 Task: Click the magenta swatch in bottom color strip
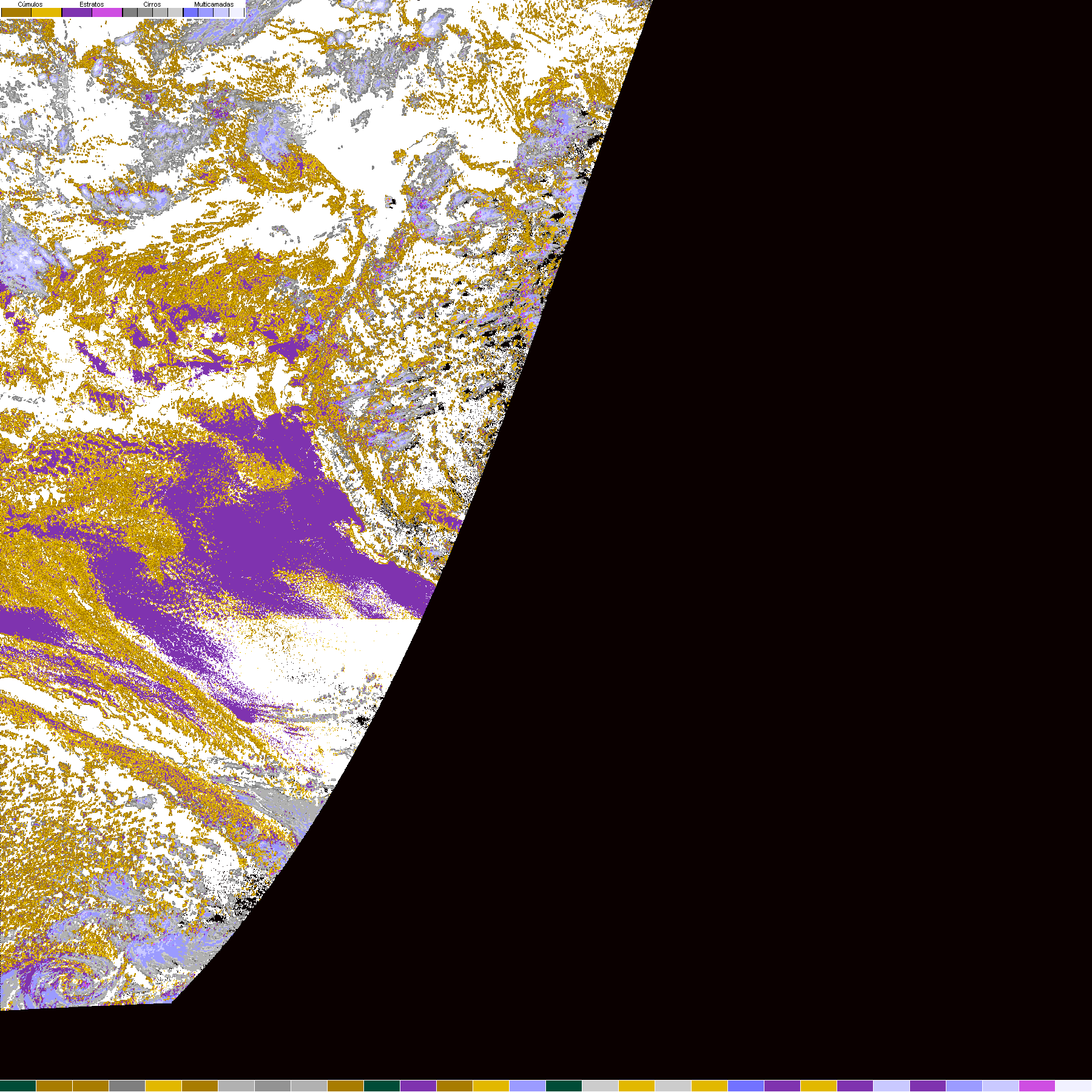click(x=1037, y=1086)
